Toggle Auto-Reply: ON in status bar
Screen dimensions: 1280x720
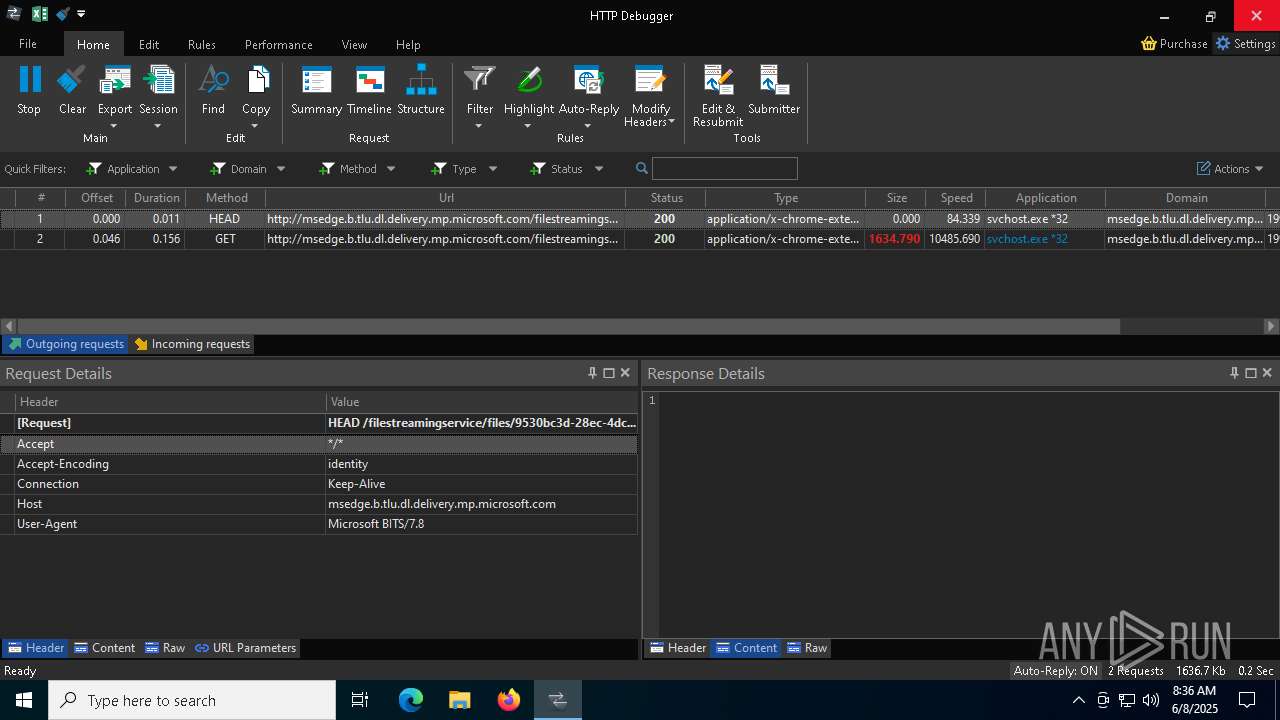pyautogui.click(x=1055, y=671)
